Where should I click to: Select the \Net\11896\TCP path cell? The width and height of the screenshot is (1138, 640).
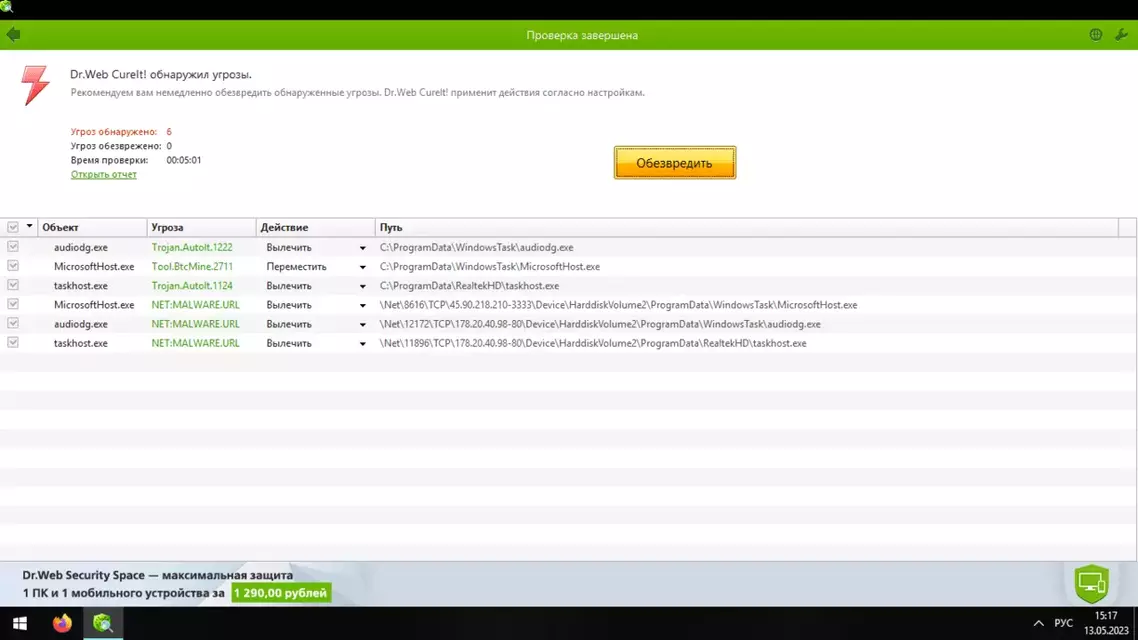(593, 343)
